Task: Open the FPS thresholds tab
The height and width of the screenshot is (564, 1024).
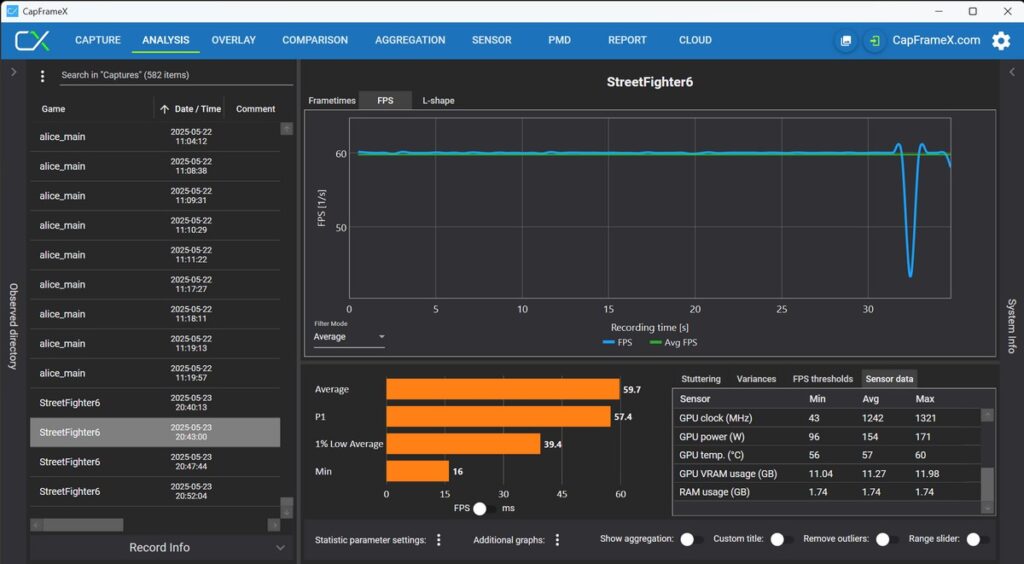Action: click(822, 379)
